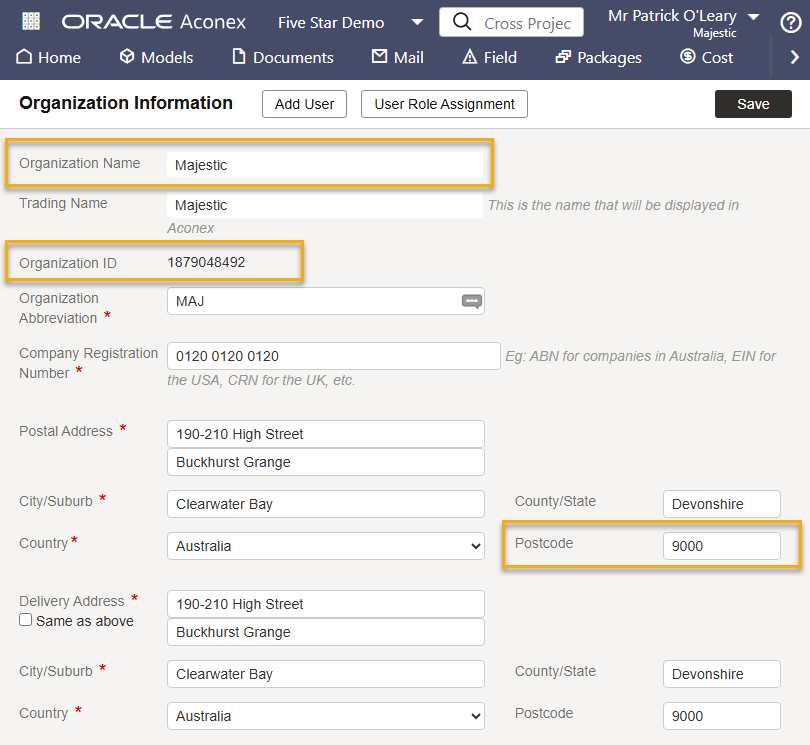Click the search magnifier icon
The height and width of the screenshot is (745, 810).
click(461, 22)
